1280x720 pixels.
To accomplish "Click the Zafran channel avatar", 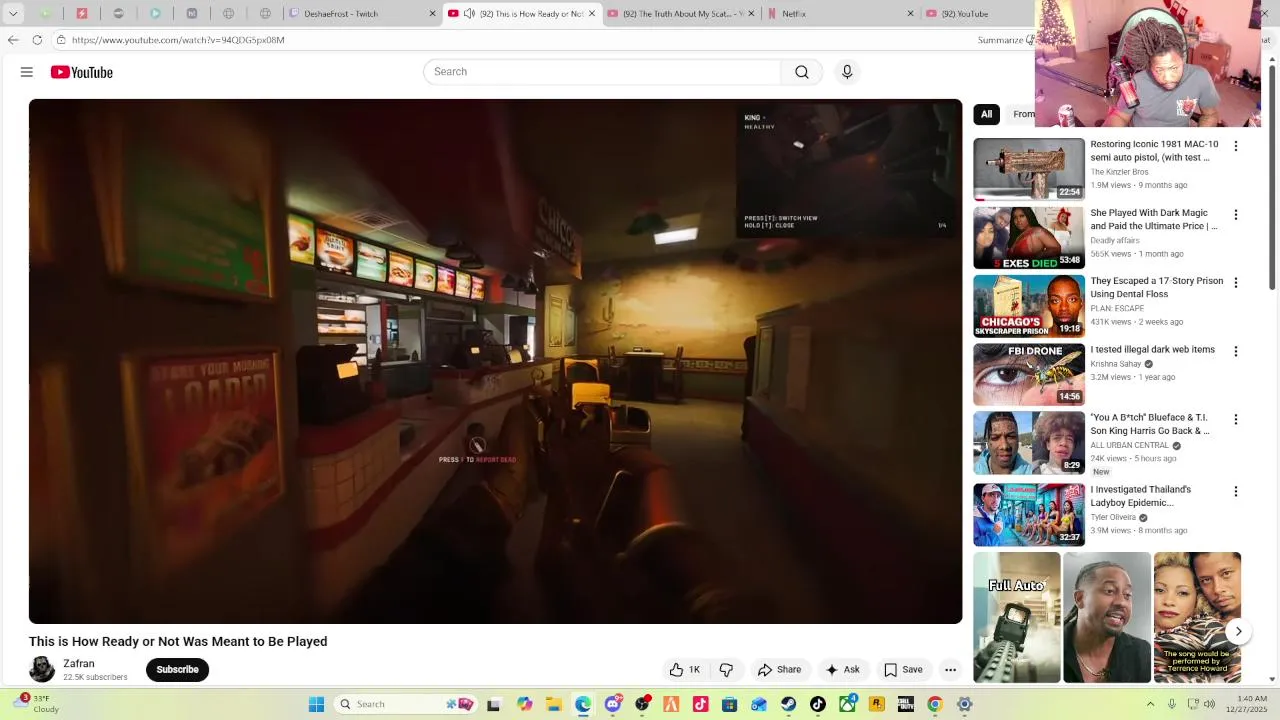I will click(x=42, y=669).
